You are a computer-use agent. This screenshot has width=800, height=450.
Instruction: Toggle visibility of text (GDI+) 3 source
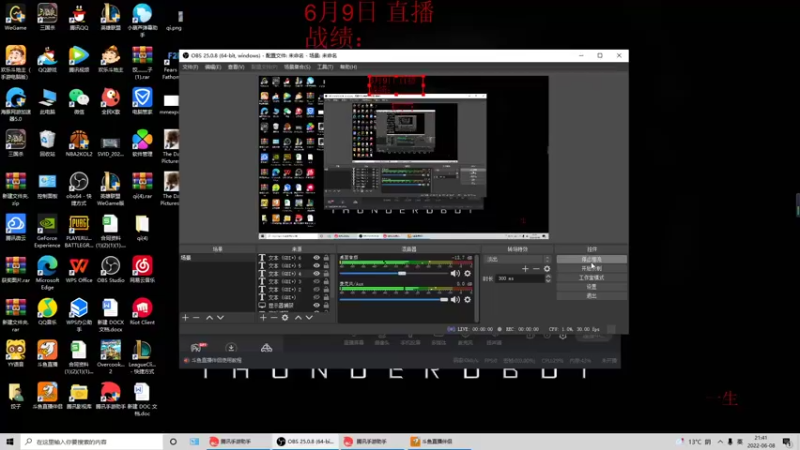[316, 281]
